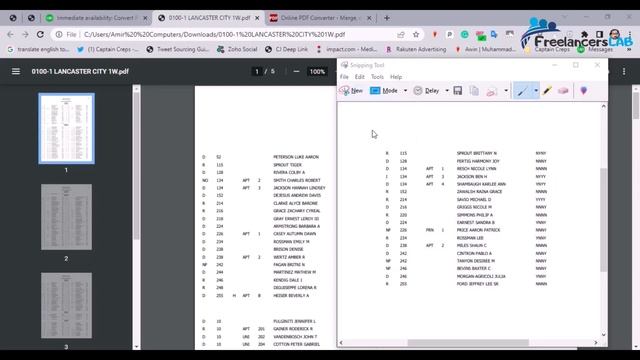640x360 pixels.
Task: Open the Pen options dropdown arrow
Action: pyautogui.click(x=536, y=91)
